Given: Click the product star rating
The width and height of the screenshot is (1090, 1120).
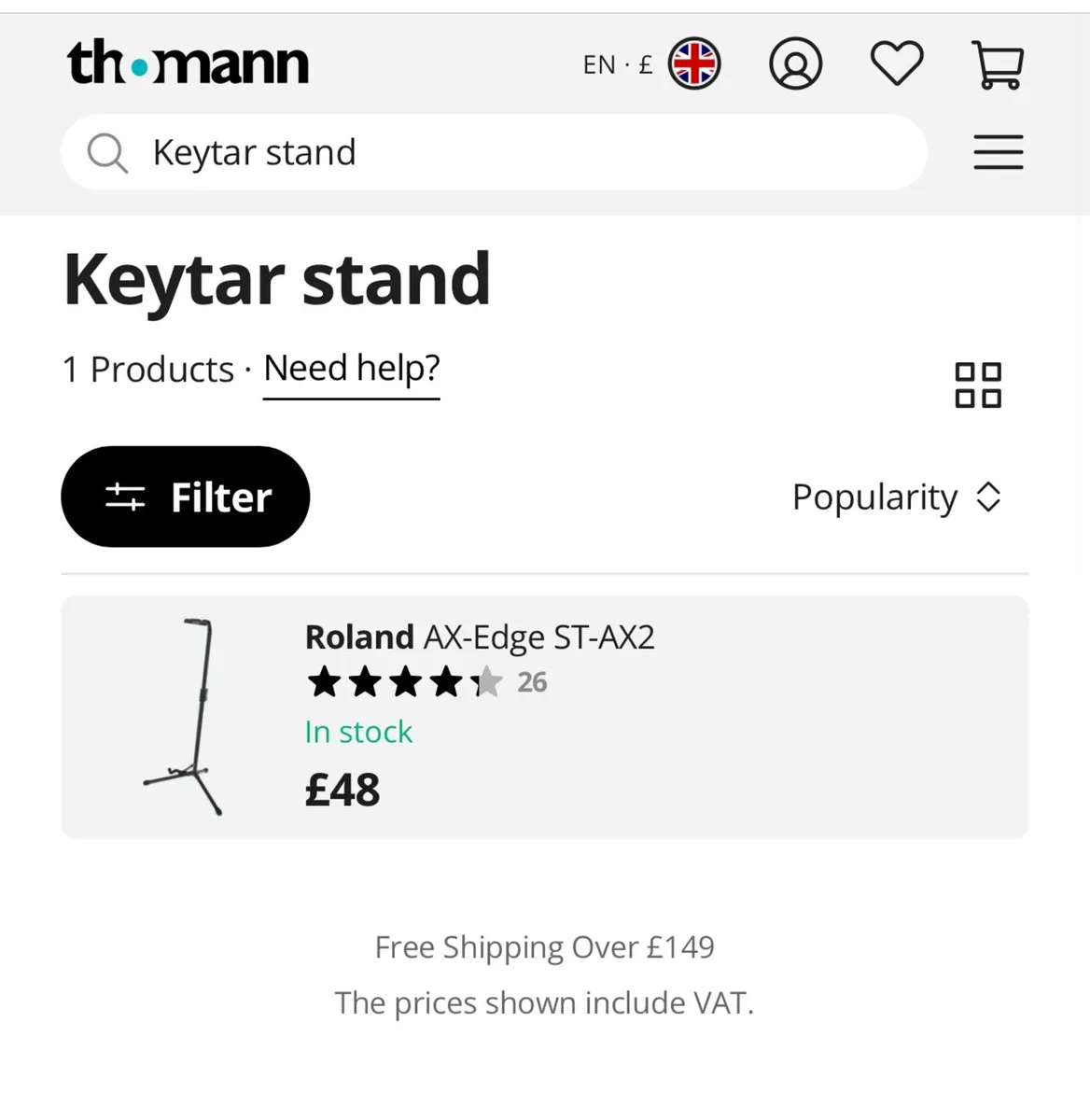Looking at the screenshot, I should (x=404, y=682).
